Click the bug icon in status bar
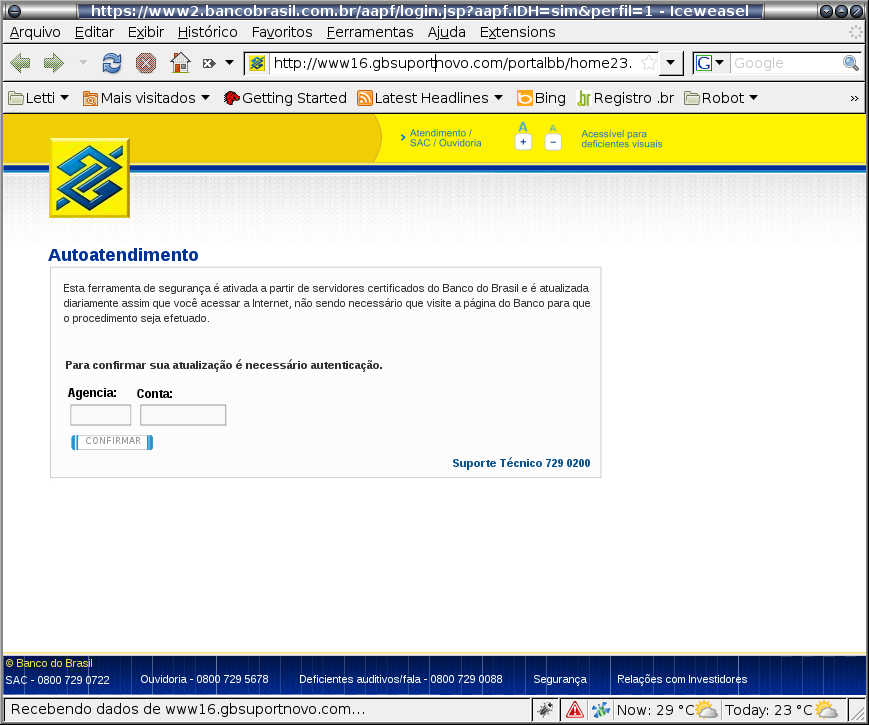This screenshot has height=725, width=869. tap(545, 709)
